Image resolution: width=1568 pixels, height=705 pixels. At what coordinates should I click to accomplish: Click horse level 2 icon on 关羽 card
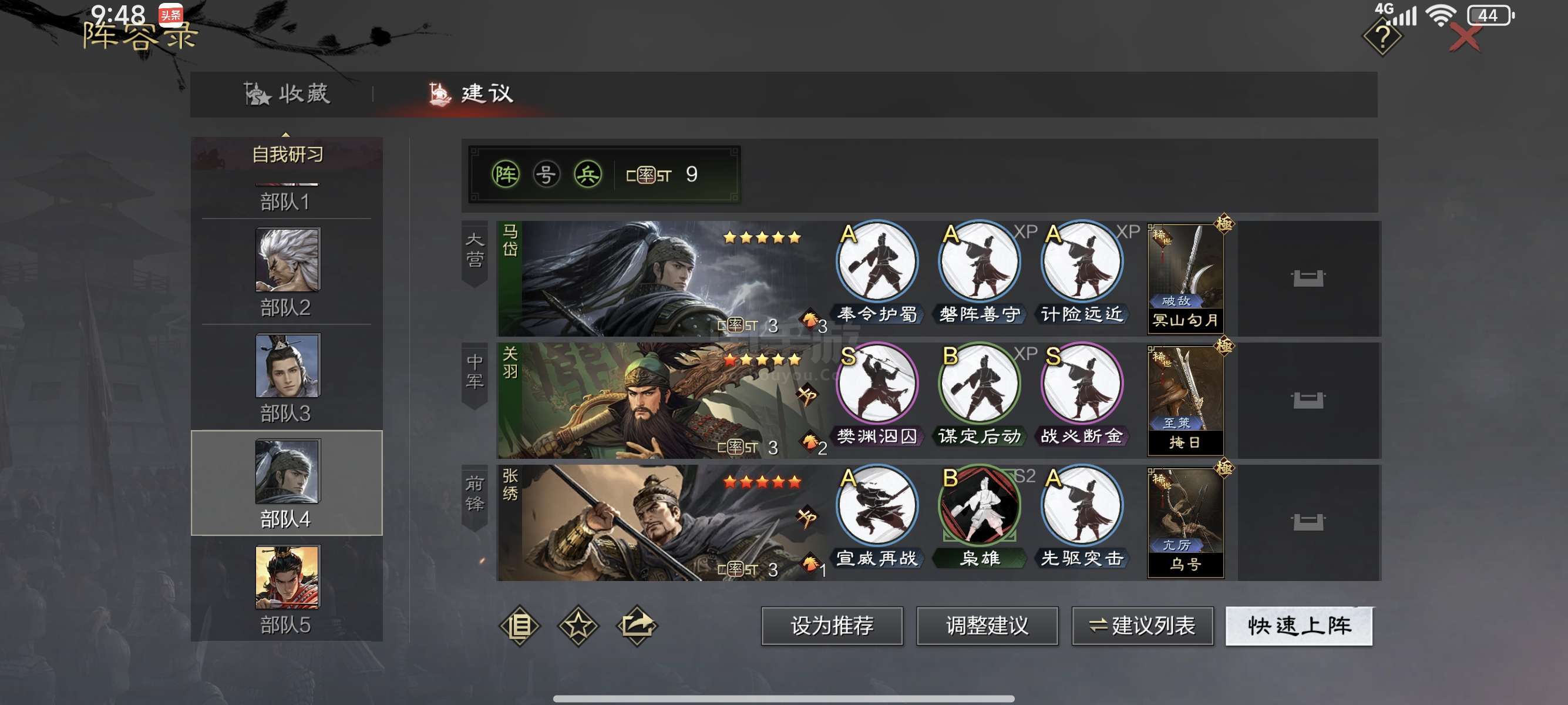(x=814, y=444)
